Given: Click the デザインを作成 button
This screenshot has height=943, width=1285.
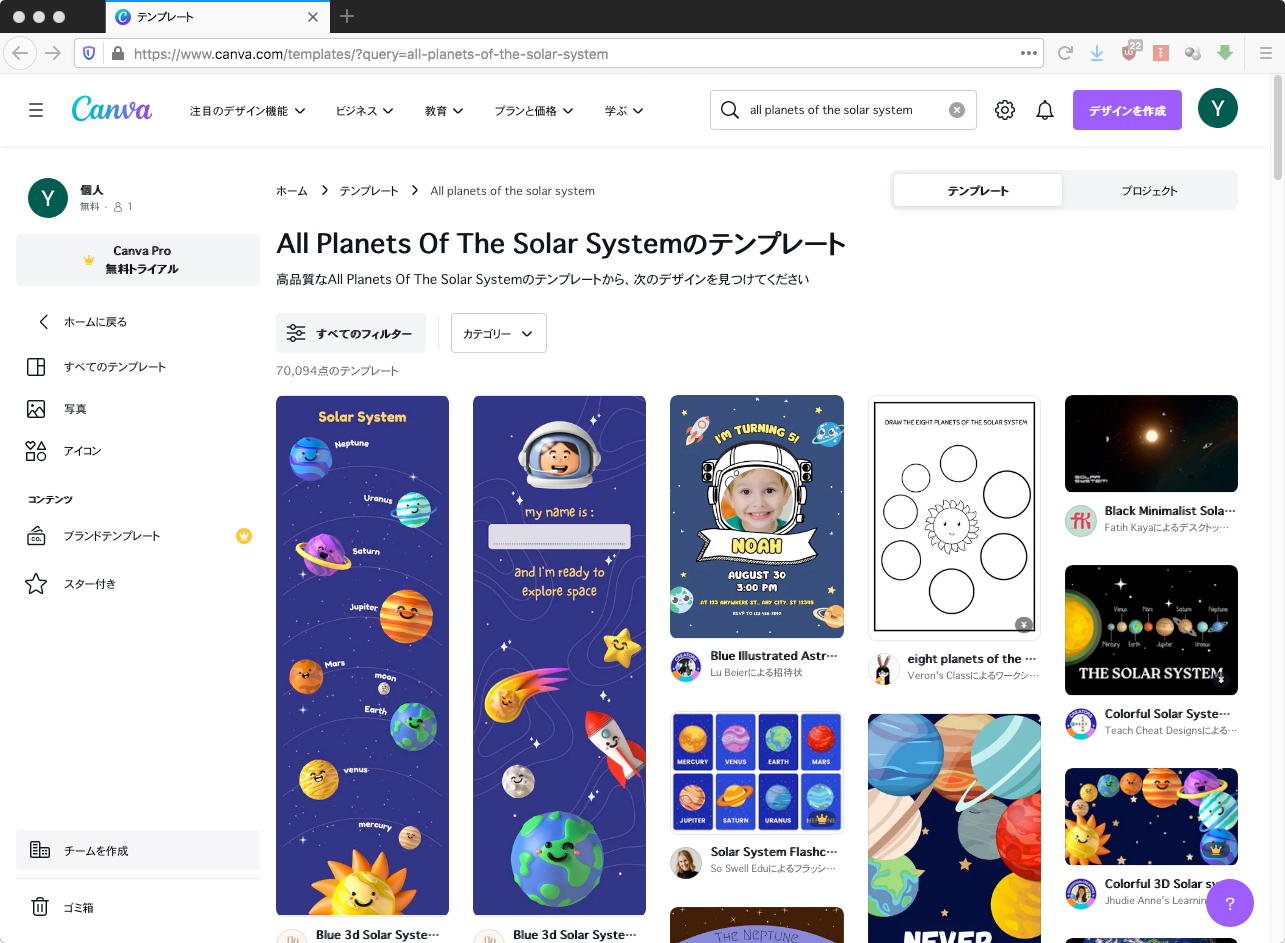Looking at the screenshot, I should point(1127,110).
